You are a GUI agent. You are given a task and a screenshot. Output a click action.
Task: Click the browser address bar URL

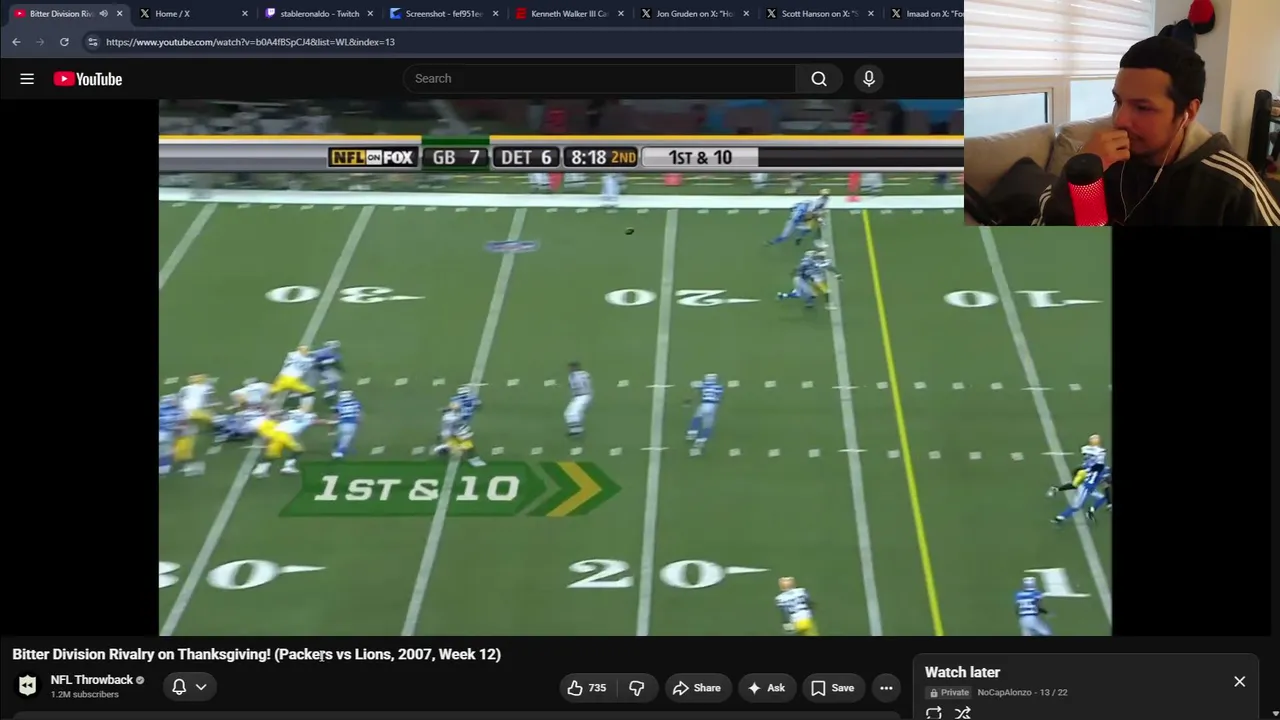(250, 42)
